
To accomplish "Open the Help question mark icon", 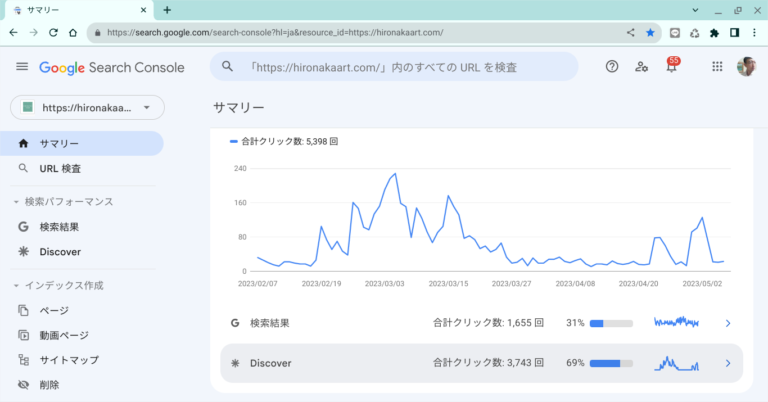I will pos(612,67).
